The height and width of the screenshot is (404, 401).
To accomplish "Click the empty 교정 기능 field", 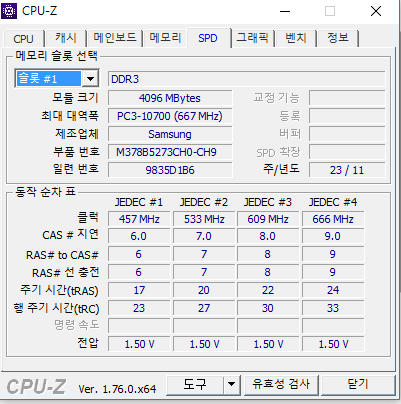I will (x=347, y=98).
